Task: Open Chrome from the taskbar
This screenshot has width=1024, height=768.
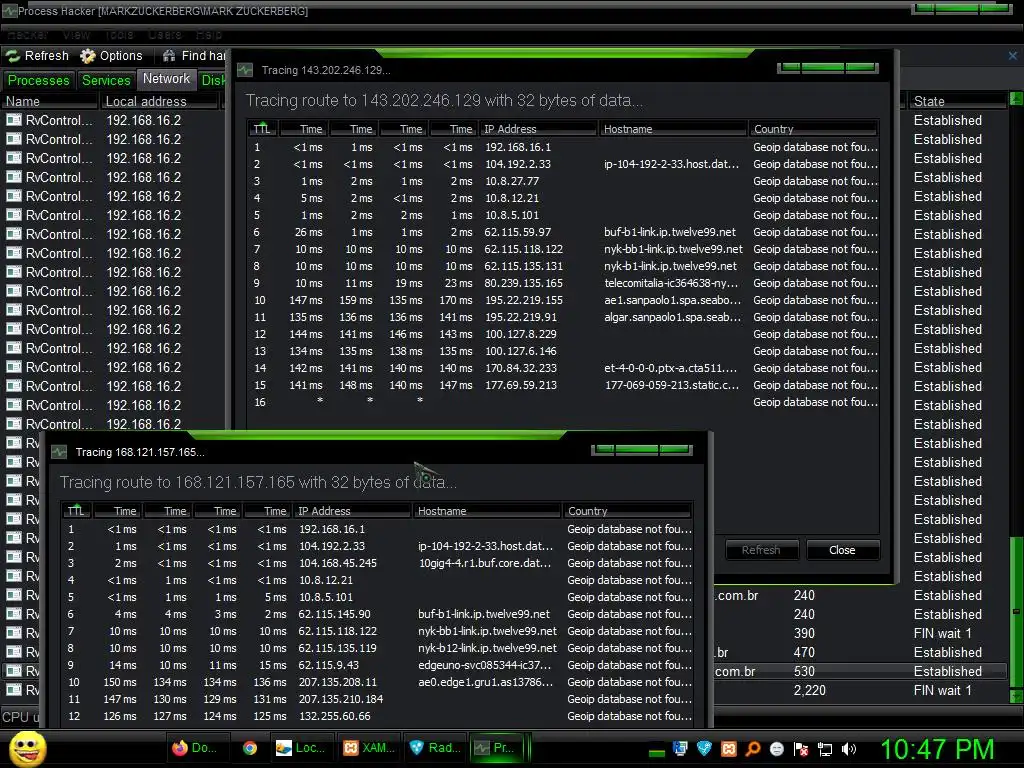Action: click(x=249, y=748)
